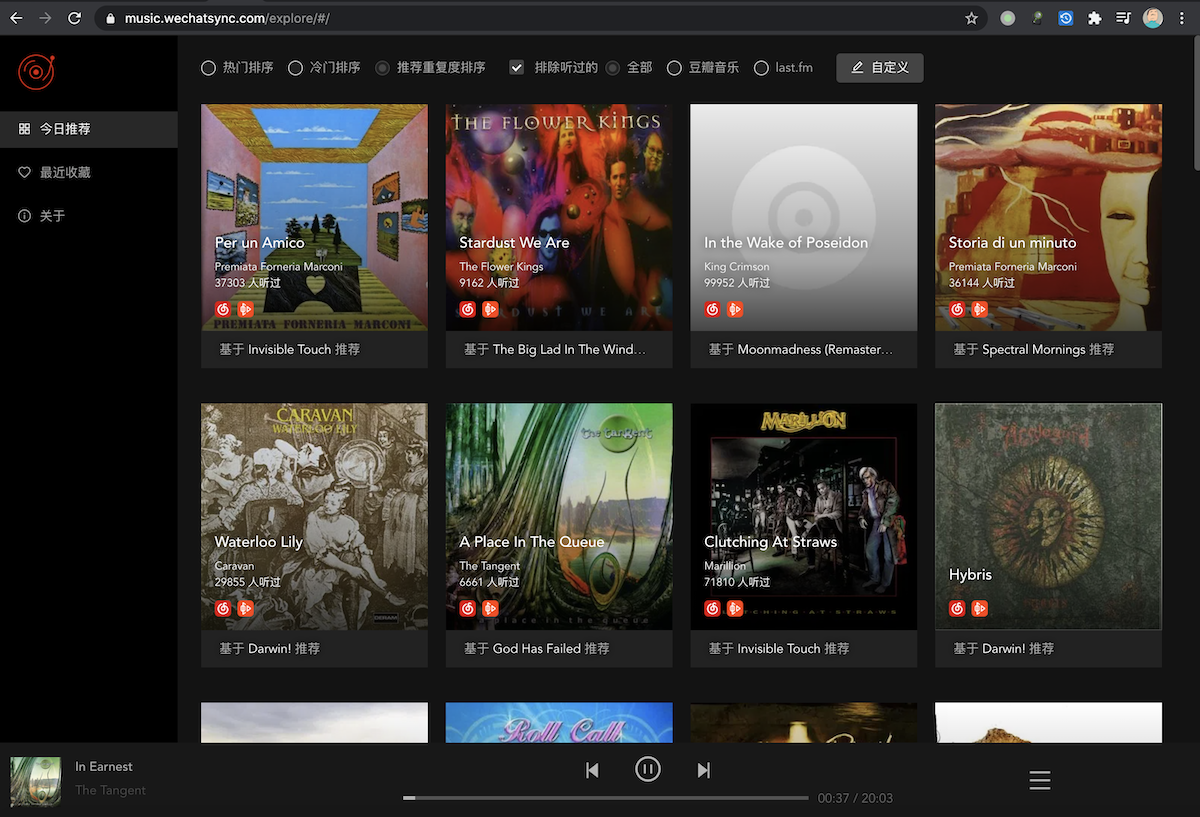Bookmark this page with the star icon
Viewport: 1200px width, 817px height.
pyautogui.click(x=971, y=18)
